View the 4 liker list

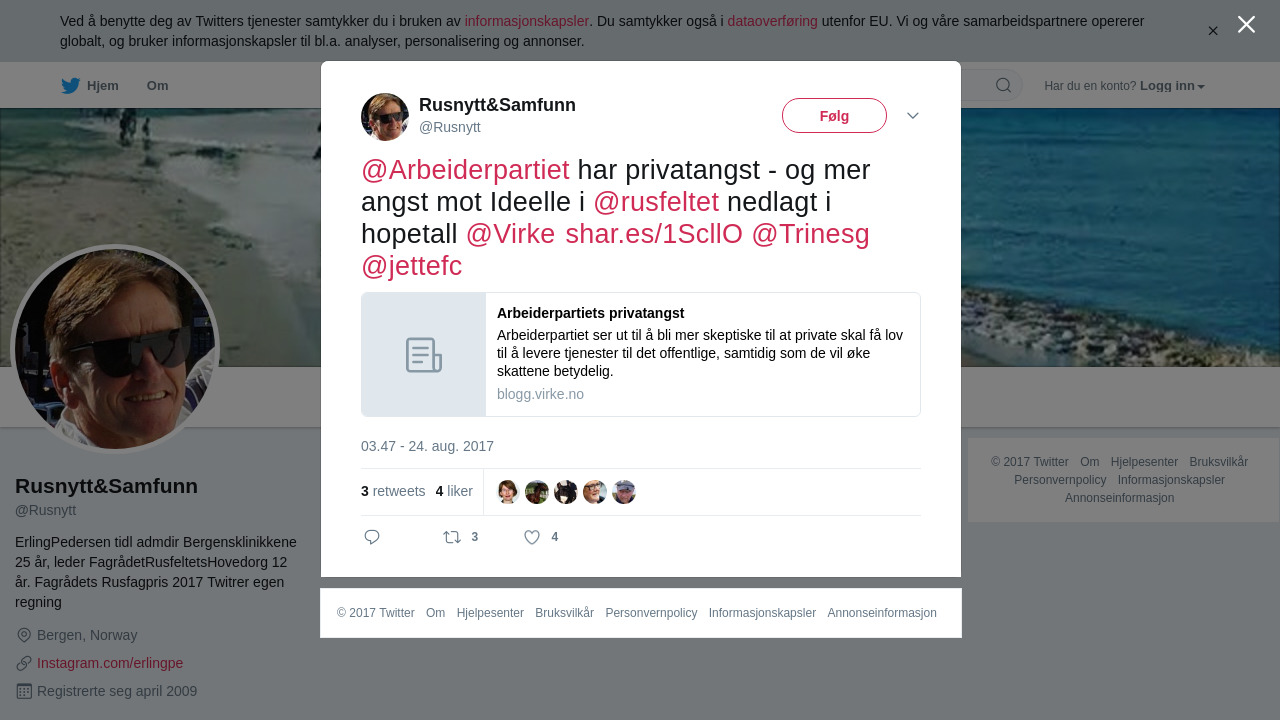pos(454,491)
